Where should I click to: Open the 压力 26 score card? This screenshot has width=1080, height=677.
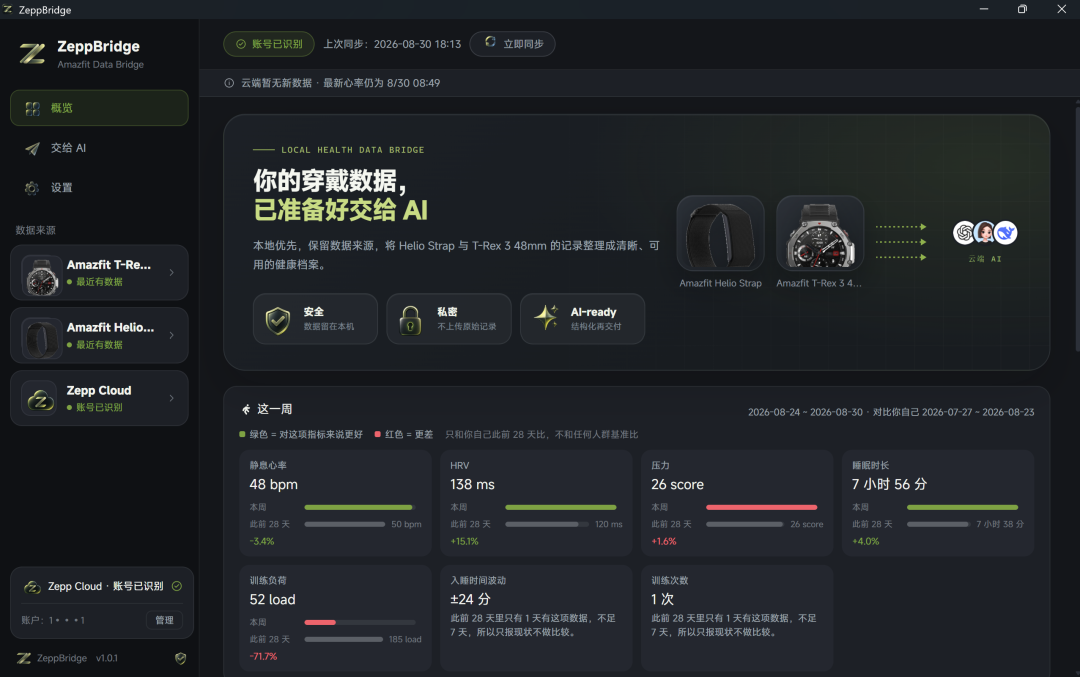(x=737, y=503)
